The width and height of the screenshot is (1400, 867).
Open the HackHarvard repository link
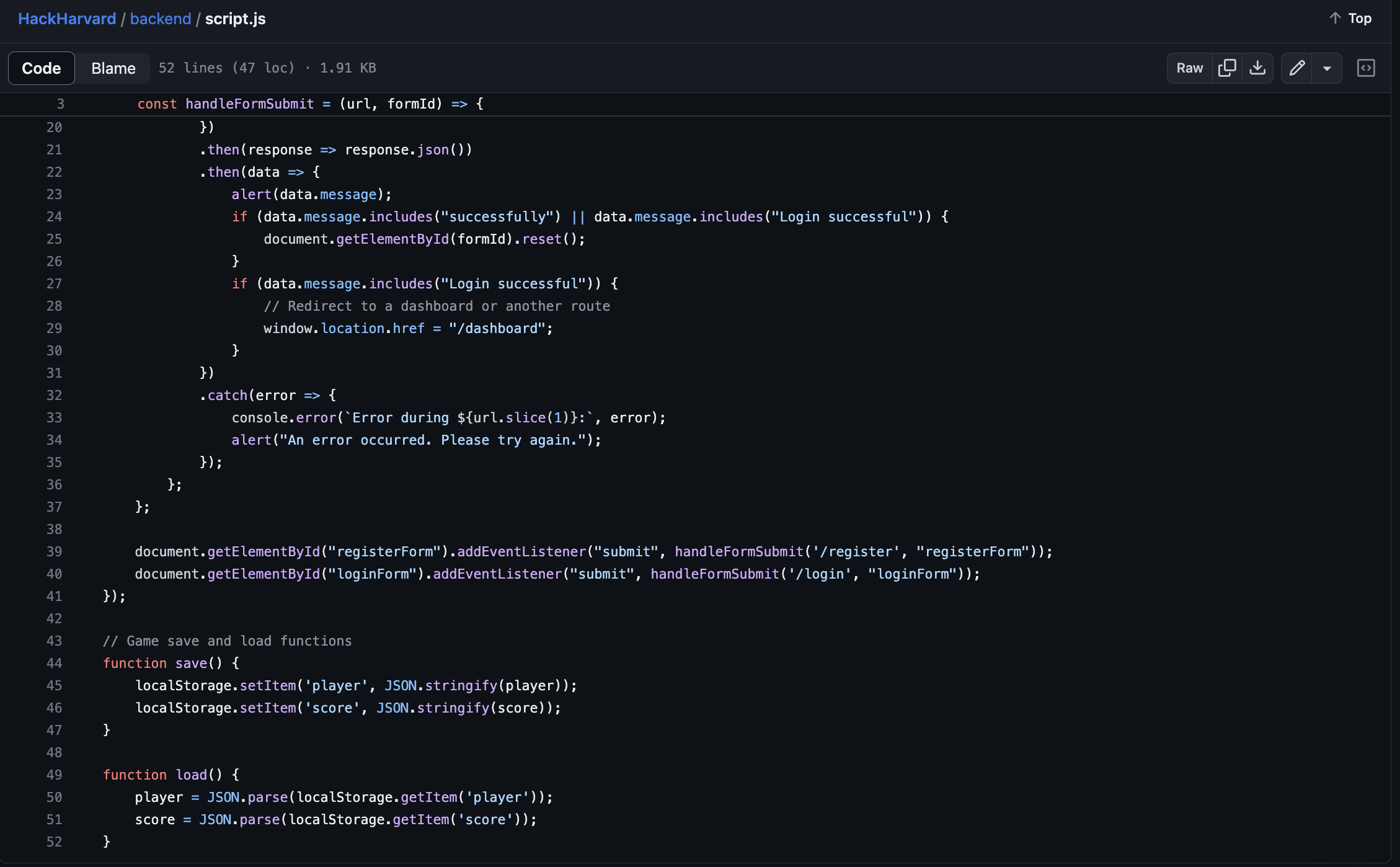(67, 19)
